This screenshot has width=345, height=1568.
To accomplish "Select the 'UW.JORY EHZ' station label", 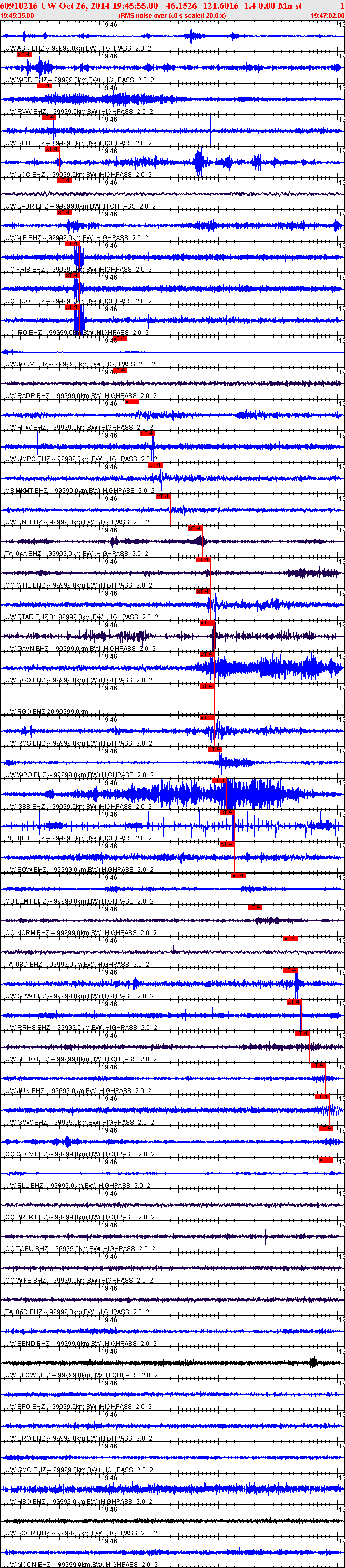I will pyautogui.click(x=27, y=364).
